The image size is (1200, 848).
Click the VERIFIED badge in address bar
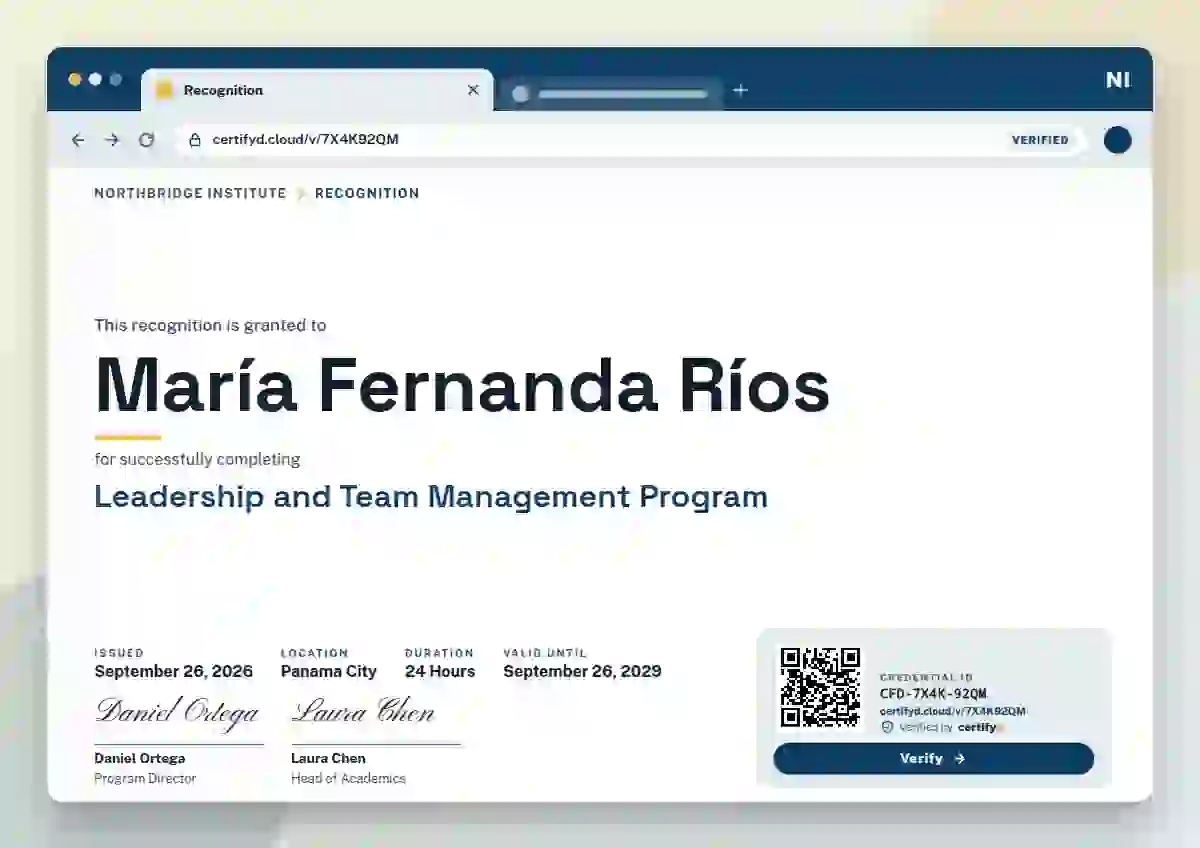coord(1040,140)
